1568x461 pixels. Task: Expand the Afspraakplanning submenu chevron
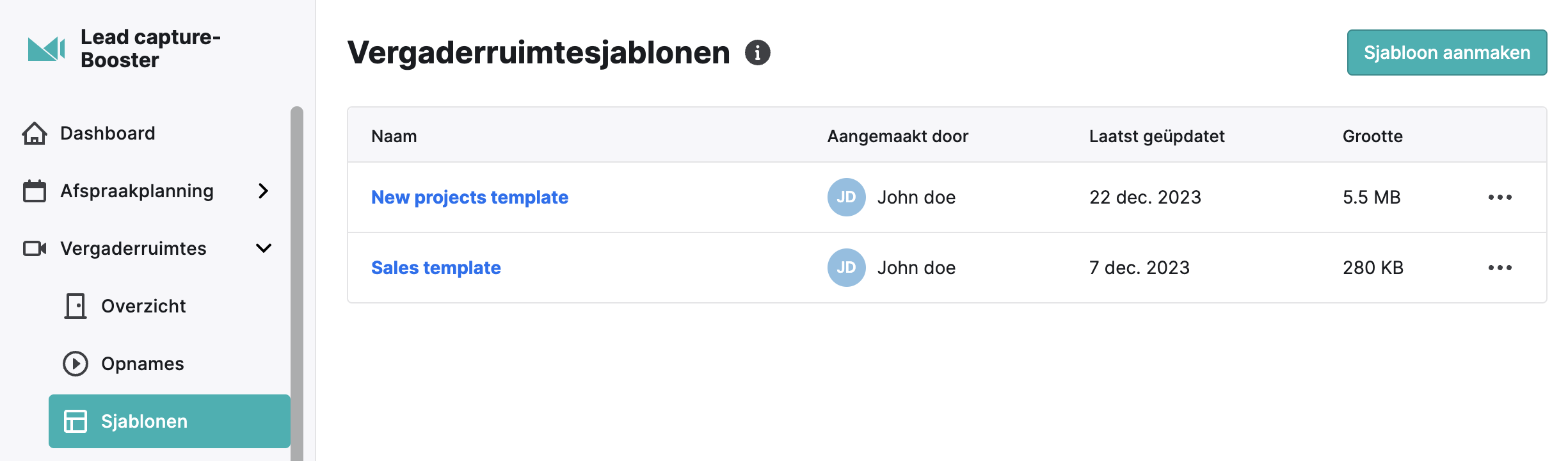click(263, 191)
